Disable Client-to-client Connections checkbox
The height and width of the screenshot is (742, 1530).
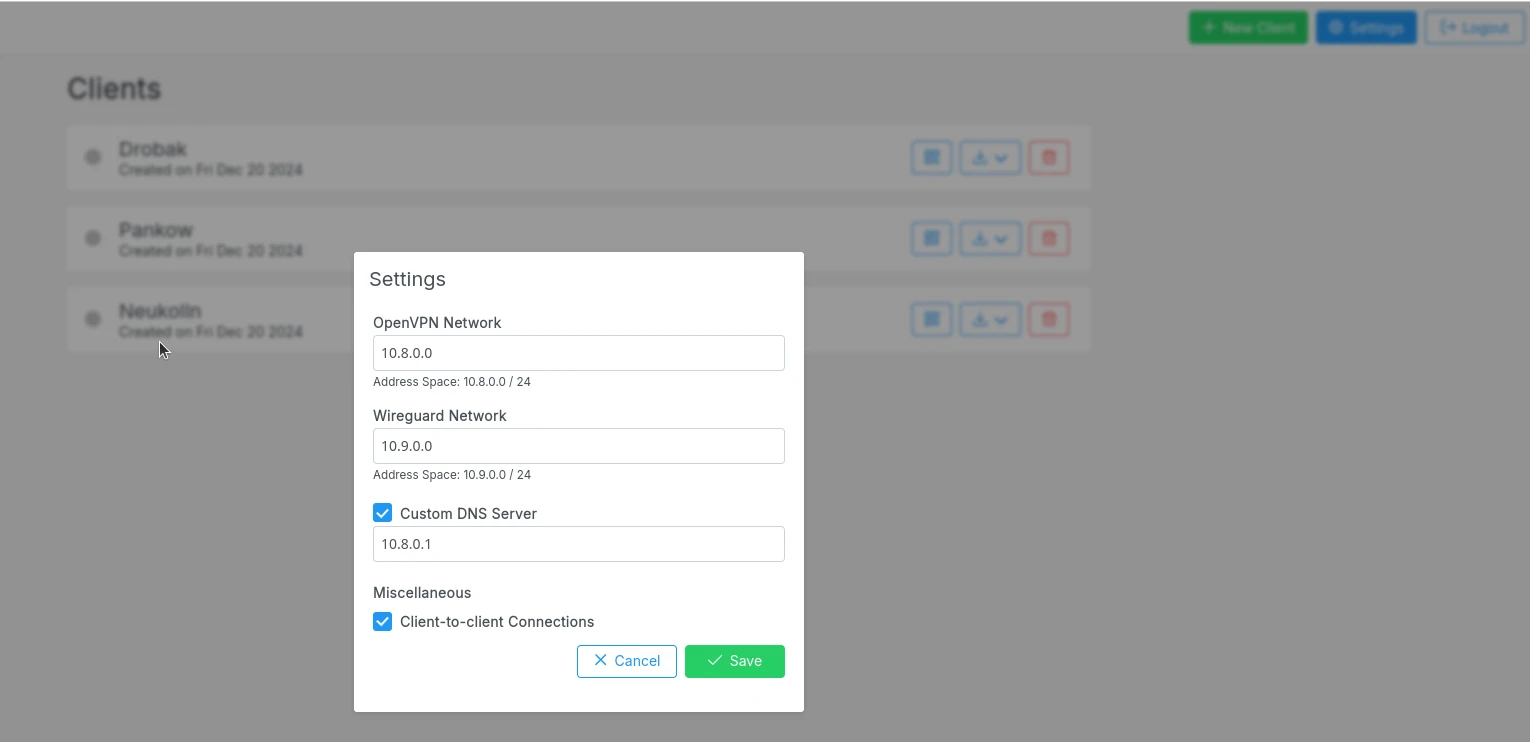(x=383, y=622)
